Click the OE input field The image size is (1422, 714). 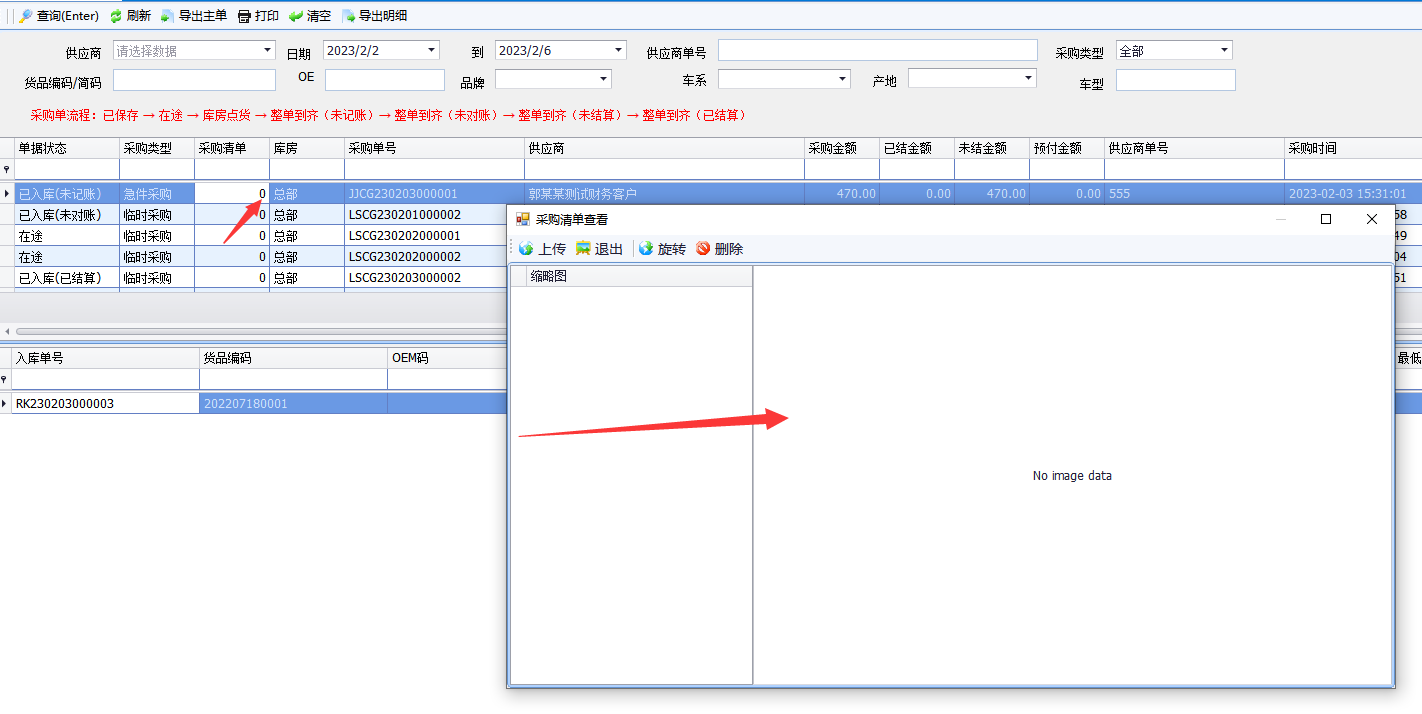tap(385, 80)
